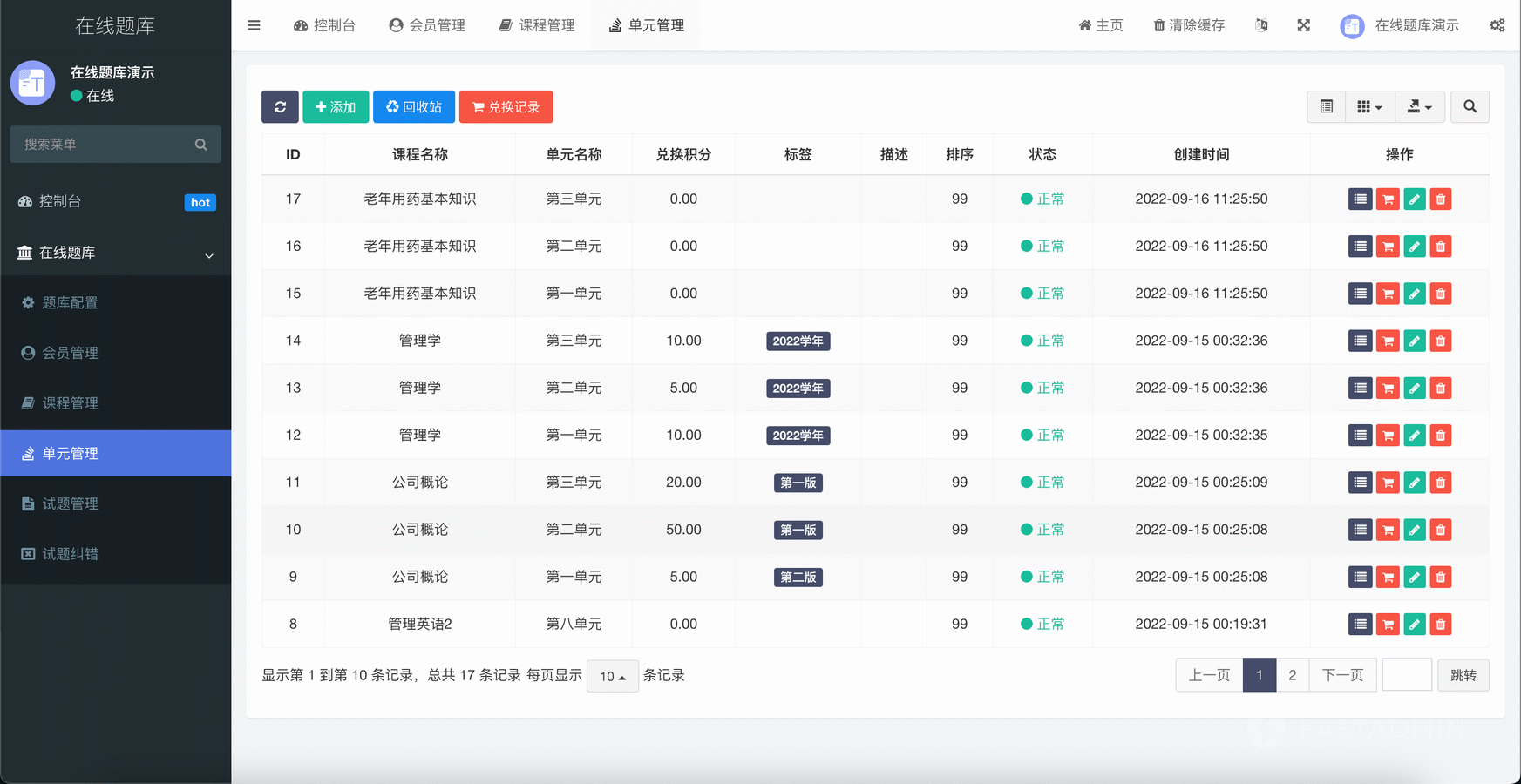
Task: Click the green 添加 button
Action: 336,107
